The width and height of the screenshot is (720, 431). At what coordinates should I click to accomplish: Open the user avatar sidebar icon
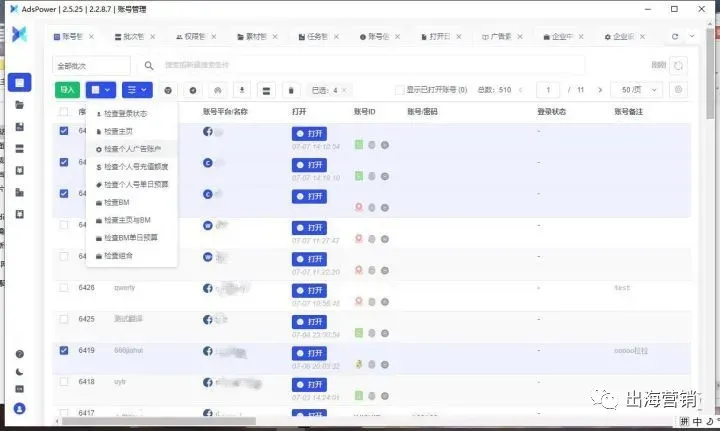point(19,409)
